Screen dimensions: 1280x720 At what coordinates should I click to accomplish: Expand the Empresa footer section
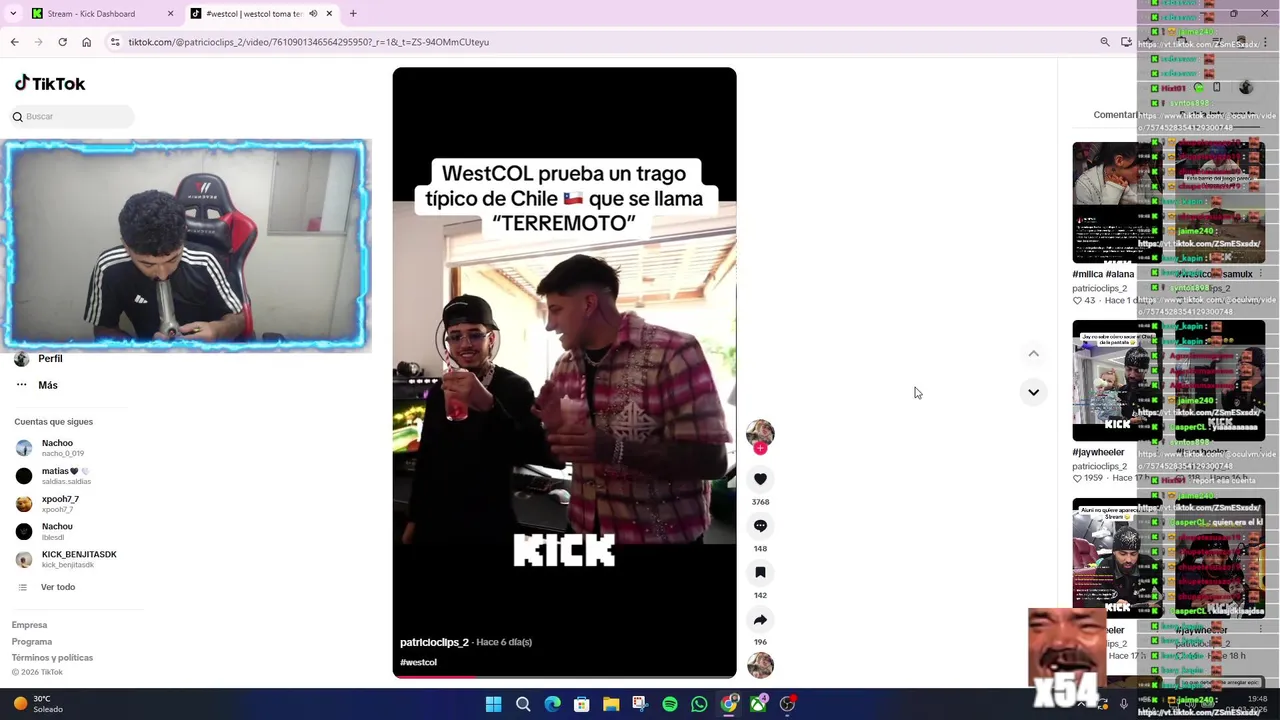(x=29, y=625)
